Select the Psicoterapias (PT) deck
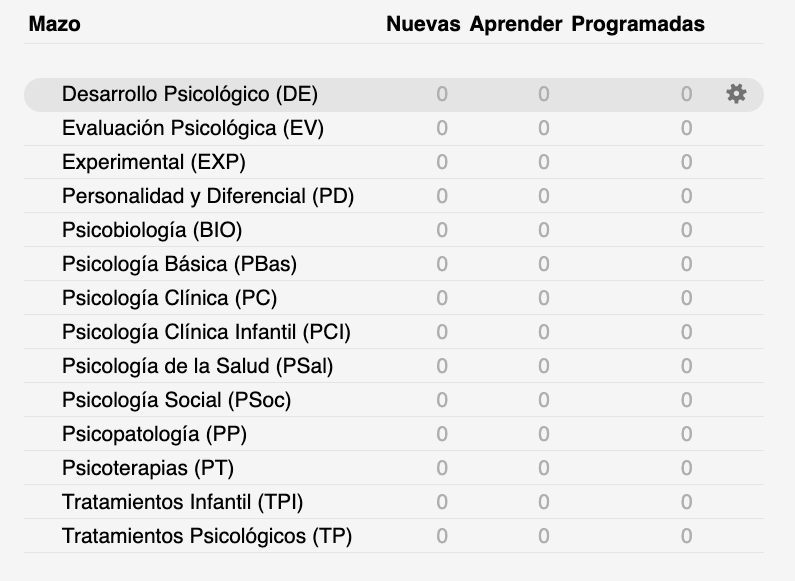 click(x=148, y=468)
